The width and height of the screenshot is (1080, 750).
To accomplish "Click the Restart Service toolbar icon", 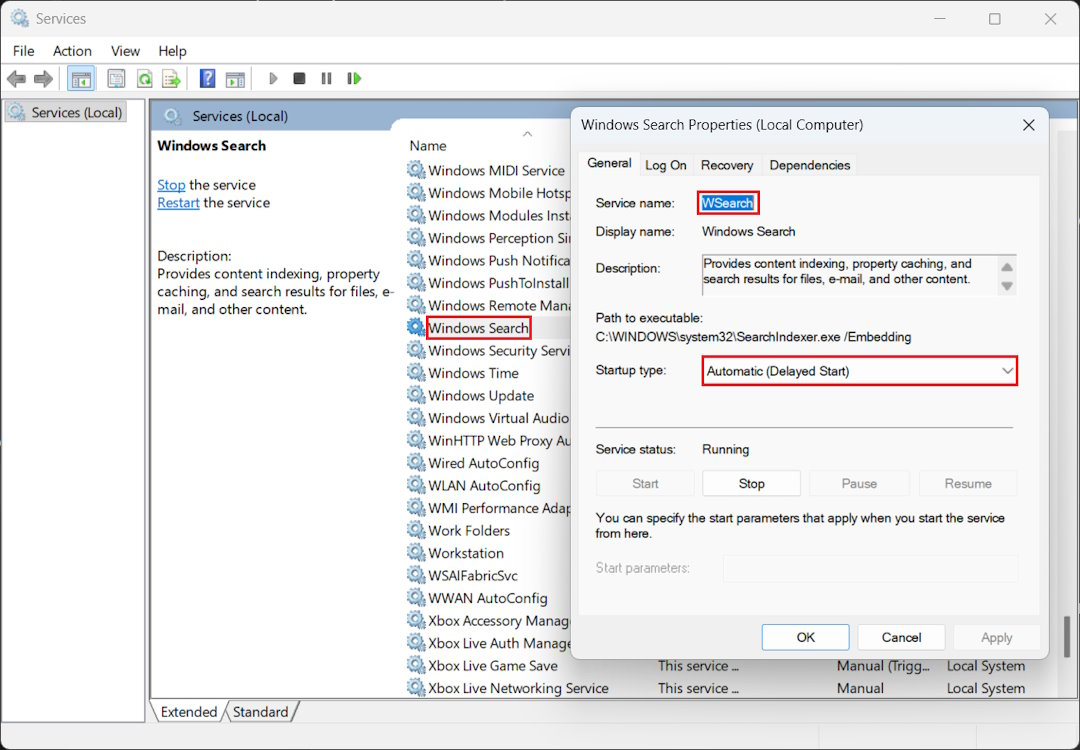I will [353, 79].
